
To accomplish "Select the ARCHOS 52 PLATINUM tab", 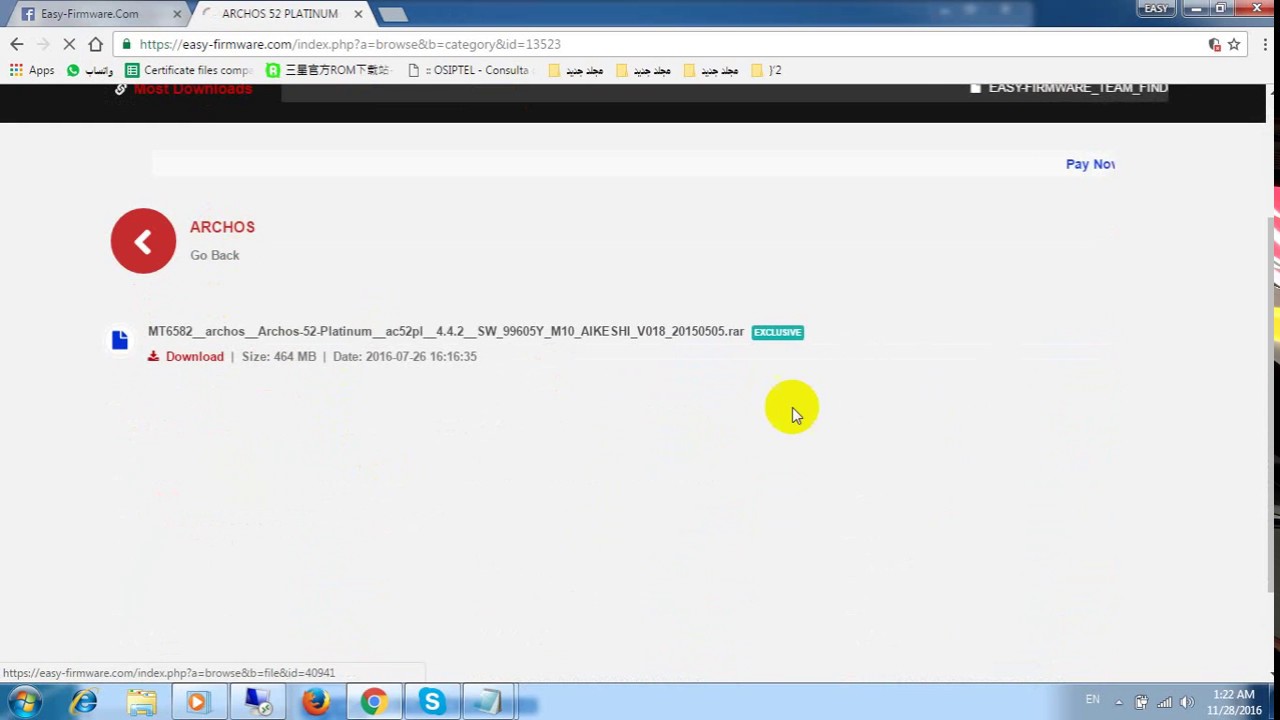I will pos(280,14).
